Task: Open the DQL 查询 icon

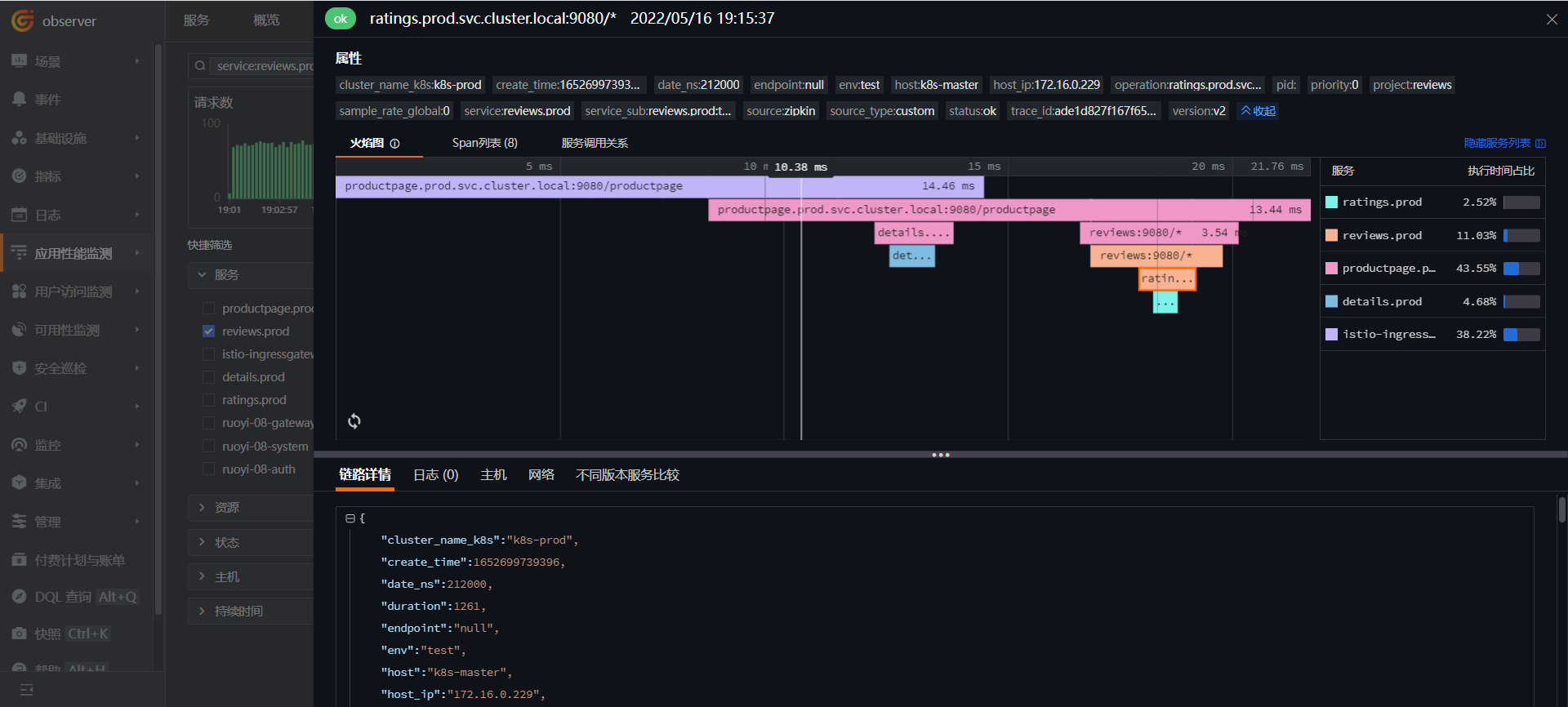Action: pos(19,597)
